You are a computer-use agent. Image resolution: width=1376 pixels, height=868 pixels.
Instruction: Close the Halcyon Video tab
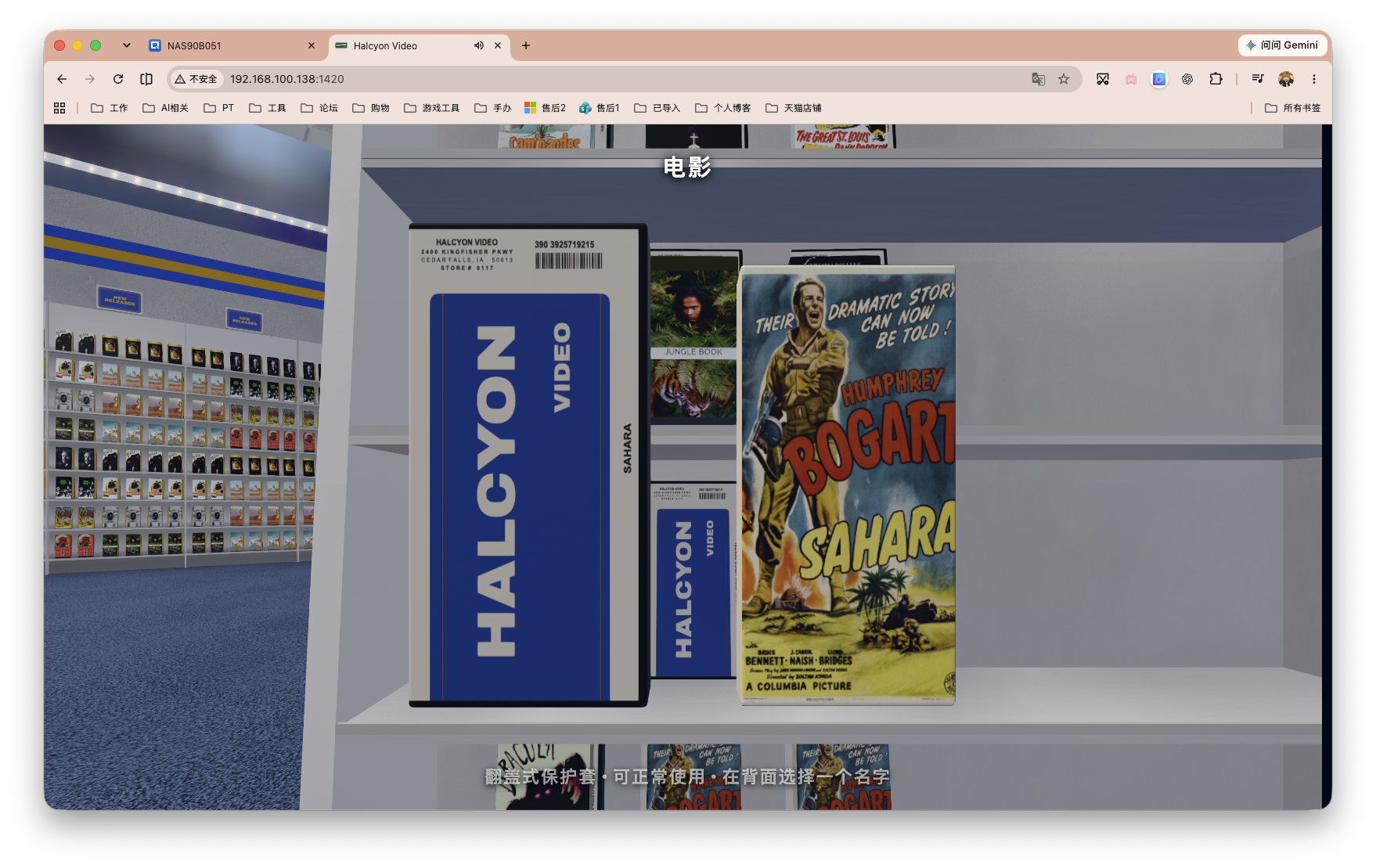coord(498,45)
